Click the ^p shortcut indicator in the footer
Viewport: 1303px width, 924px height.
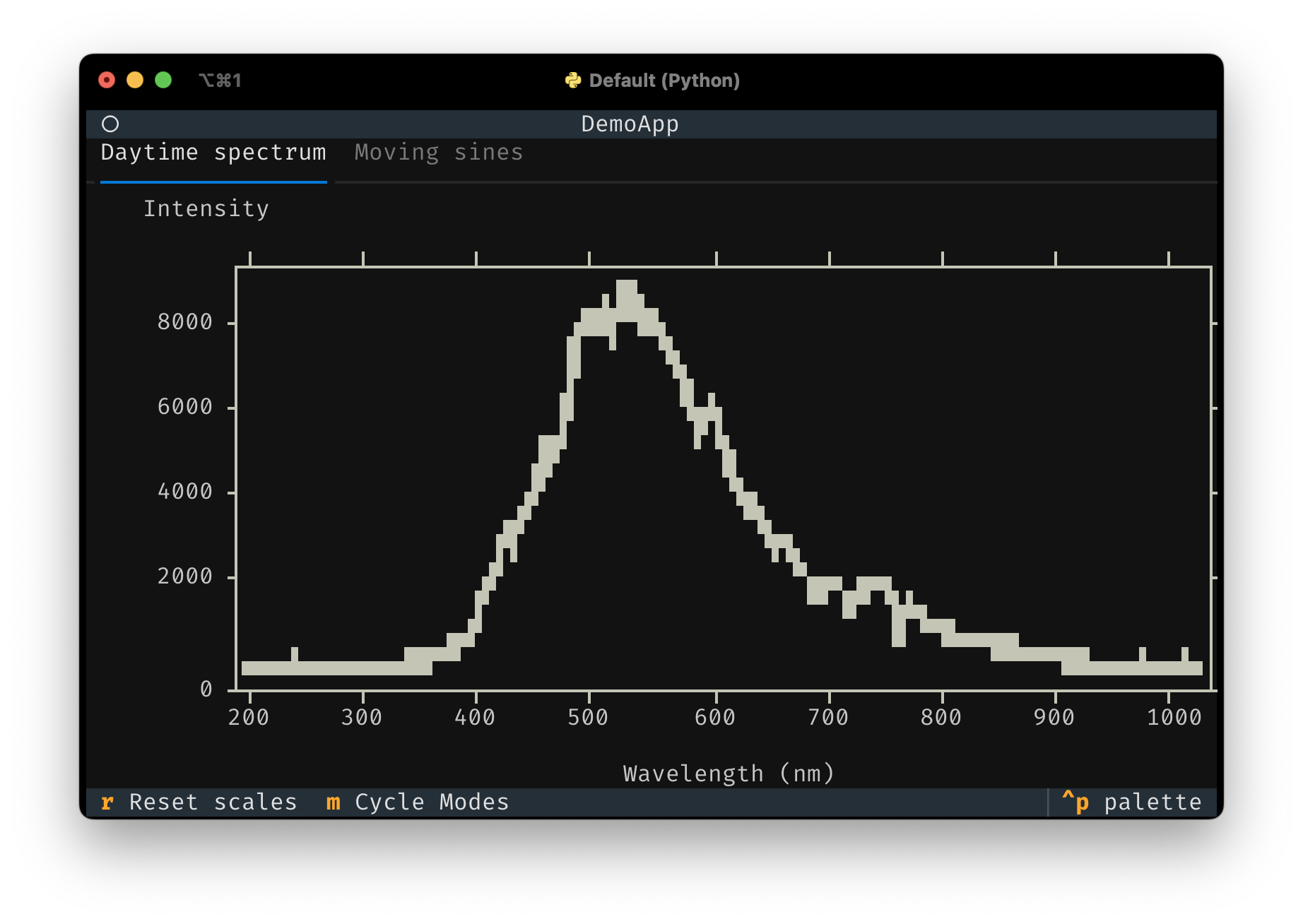(x=1076, y=802)
